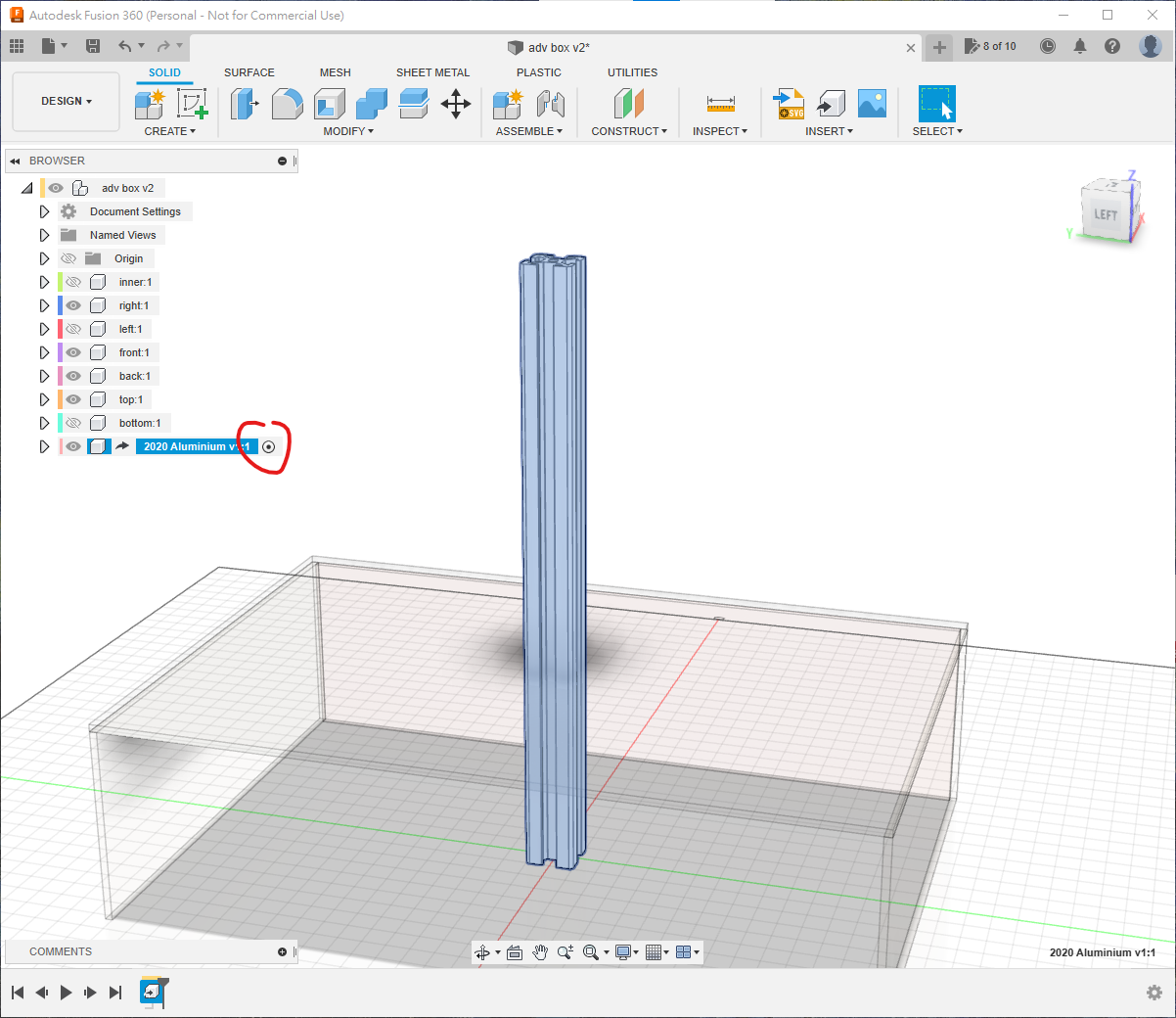Image resolution: width=1176 pixels, height=1018 pixels.
Task: Activate the 2020 Aluminium component radio button
Action: pos(269,446)
